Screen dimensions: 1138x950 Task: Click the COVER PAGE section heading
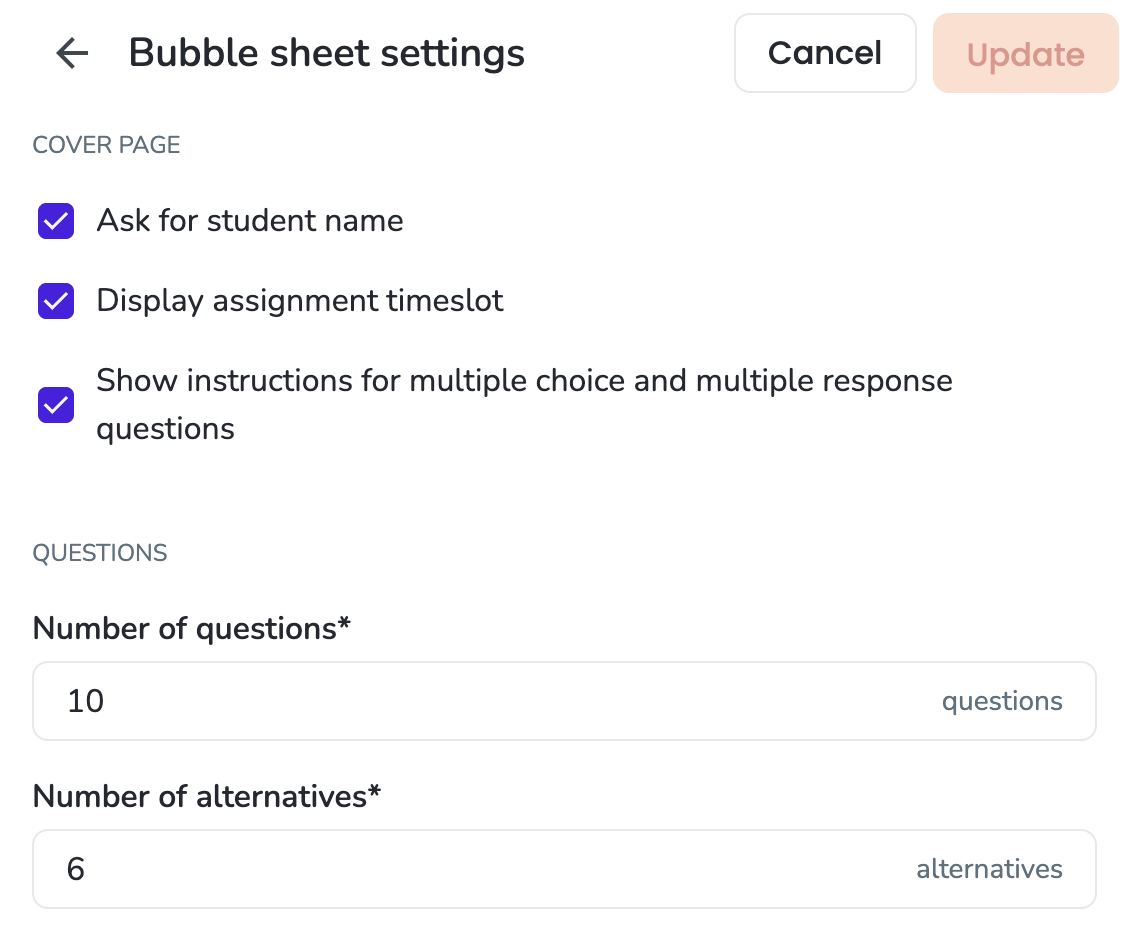coord(106,145)
